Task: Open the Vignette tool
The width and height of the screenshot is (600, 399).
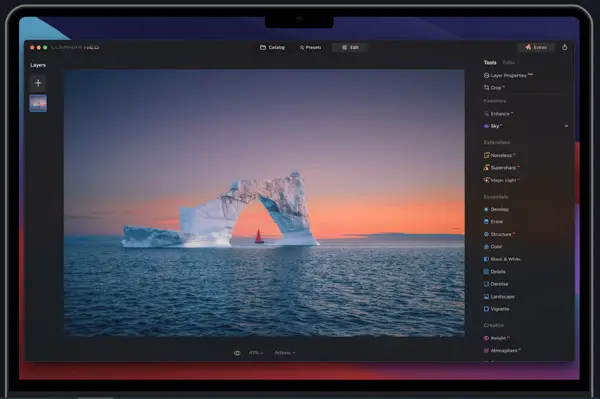Action: 496,309
